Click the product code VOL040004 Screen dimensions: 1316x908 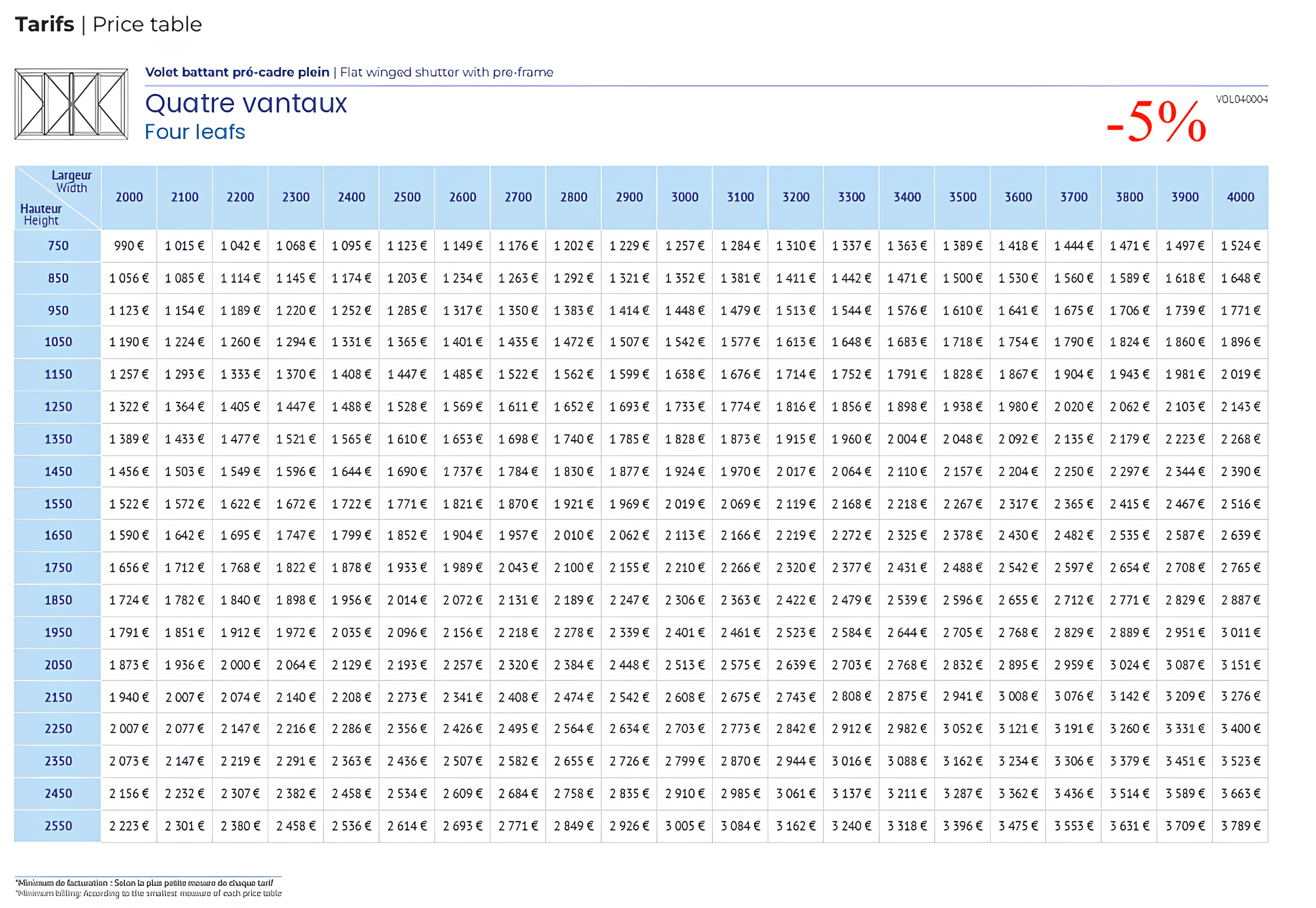[1242, 100]
